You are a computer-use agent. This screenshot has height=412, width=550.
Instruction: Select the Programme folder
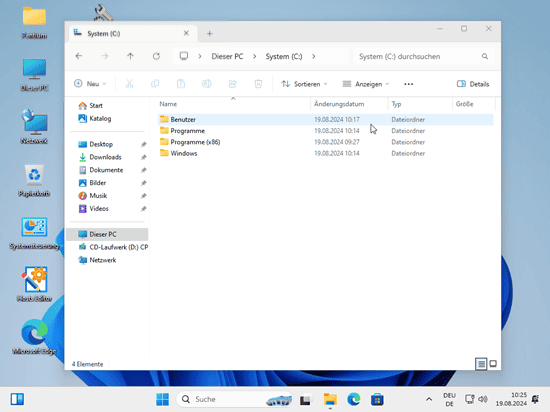326,131
